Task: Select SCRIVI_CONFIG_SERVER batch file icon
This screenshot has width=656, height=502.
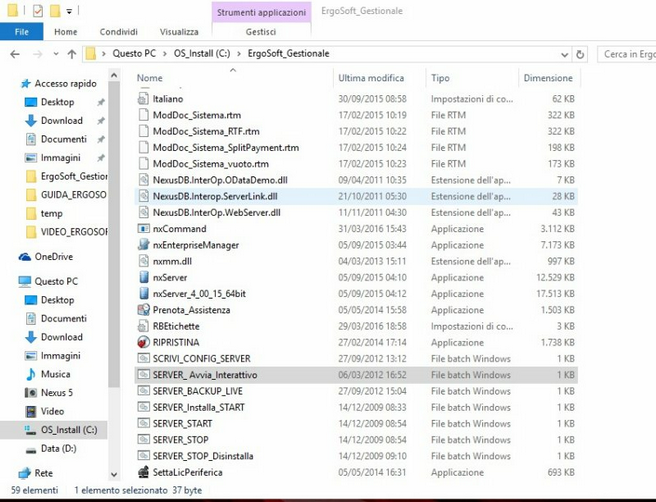Action: point(143,359)
